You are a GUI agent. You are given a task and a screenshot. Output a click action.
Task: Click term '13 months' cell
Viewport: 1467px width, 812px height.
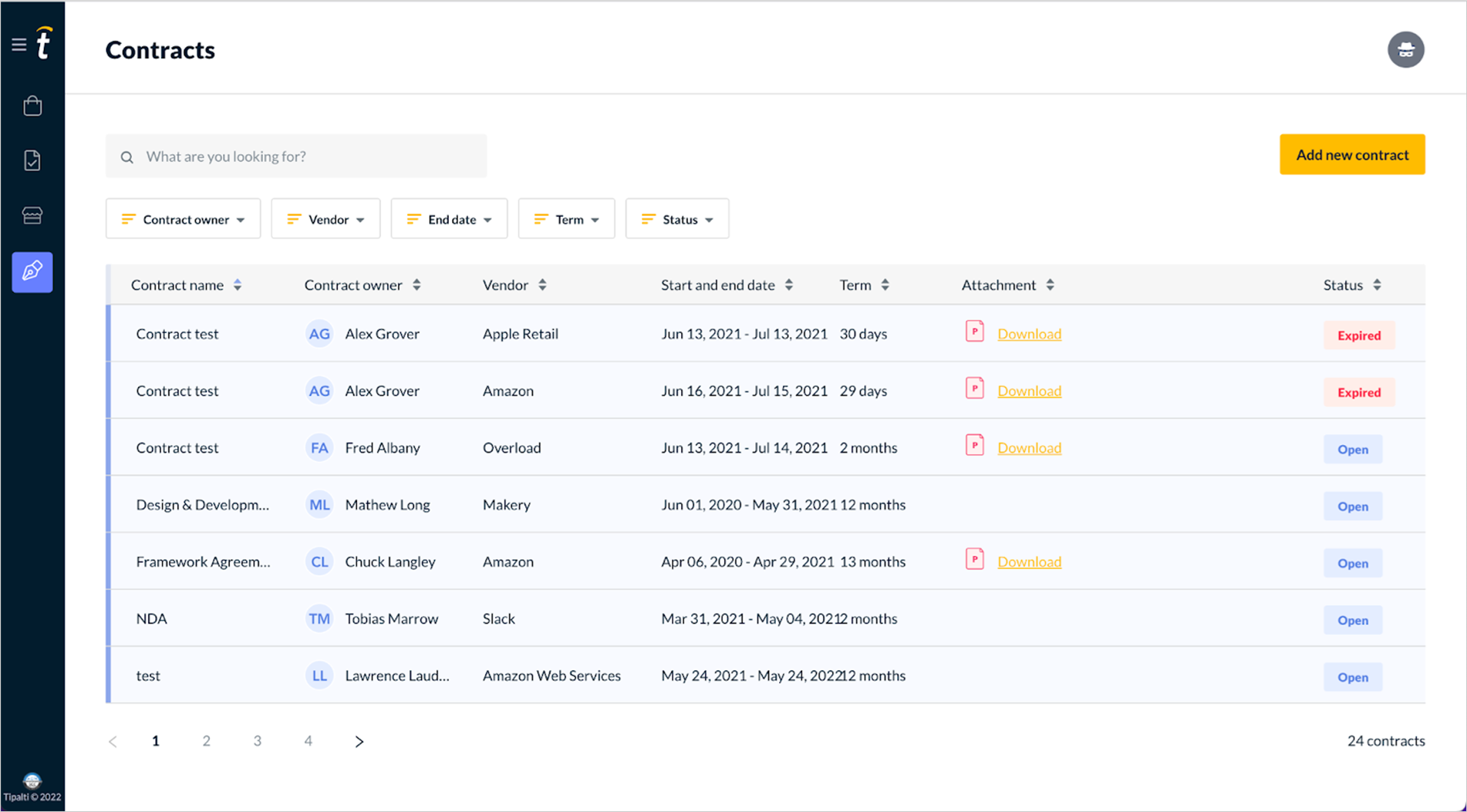pos(872,562)
